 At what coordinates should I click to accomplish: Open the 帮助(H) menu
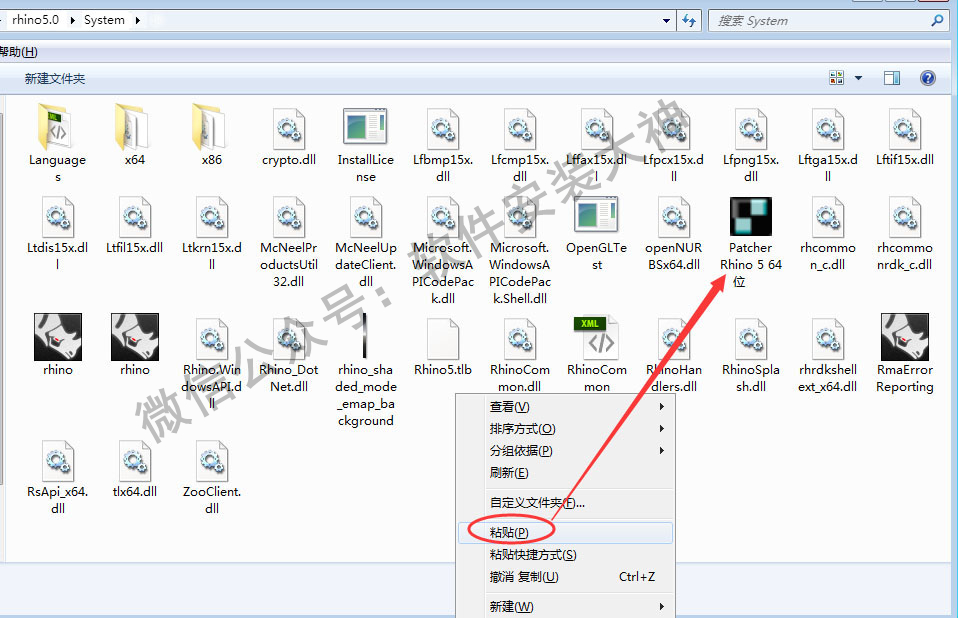coord(19,52)
